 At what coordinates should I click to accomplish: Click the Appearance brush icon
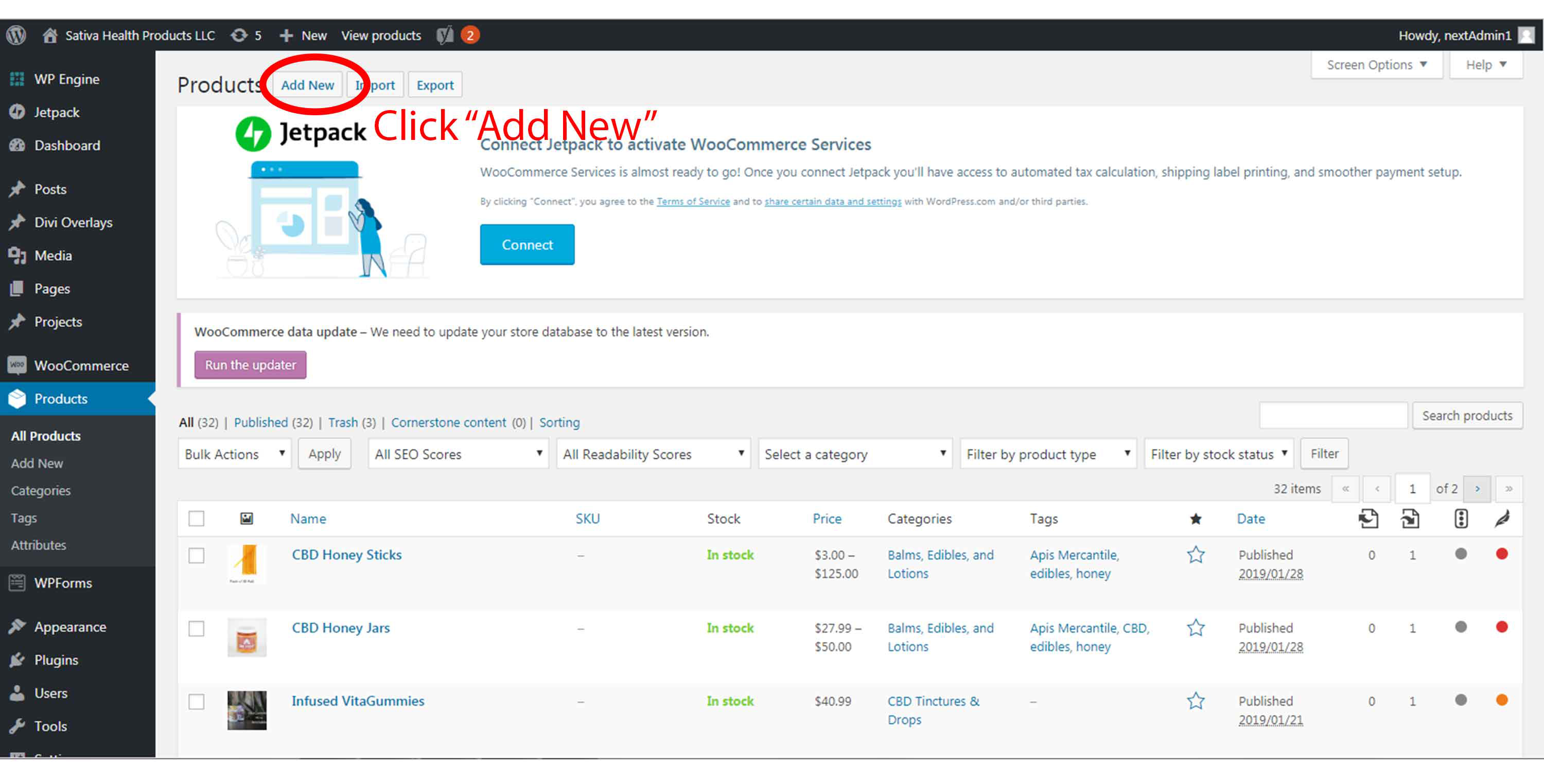pyautogui.click(x=17, y=627)
